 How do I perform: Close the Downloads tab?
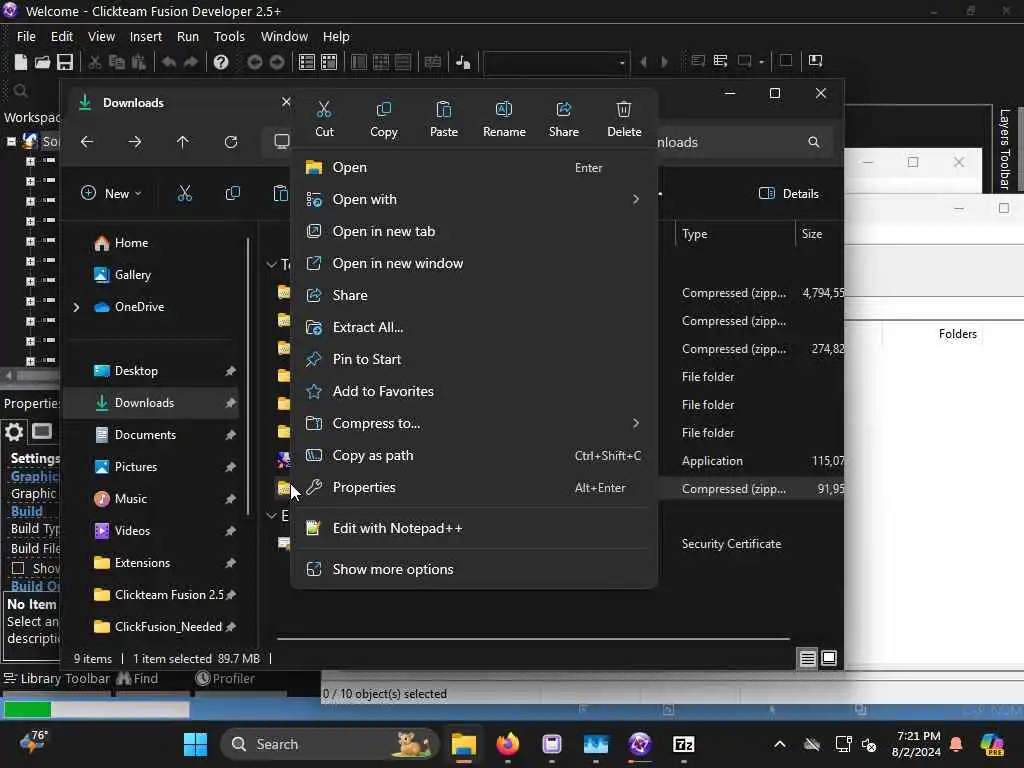click(x=285, y=102)
